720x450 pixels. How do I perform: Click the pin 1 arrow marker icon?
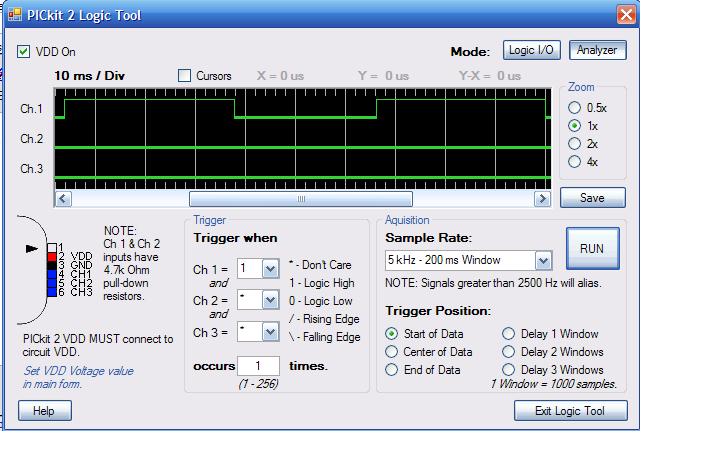pos(32,249)
